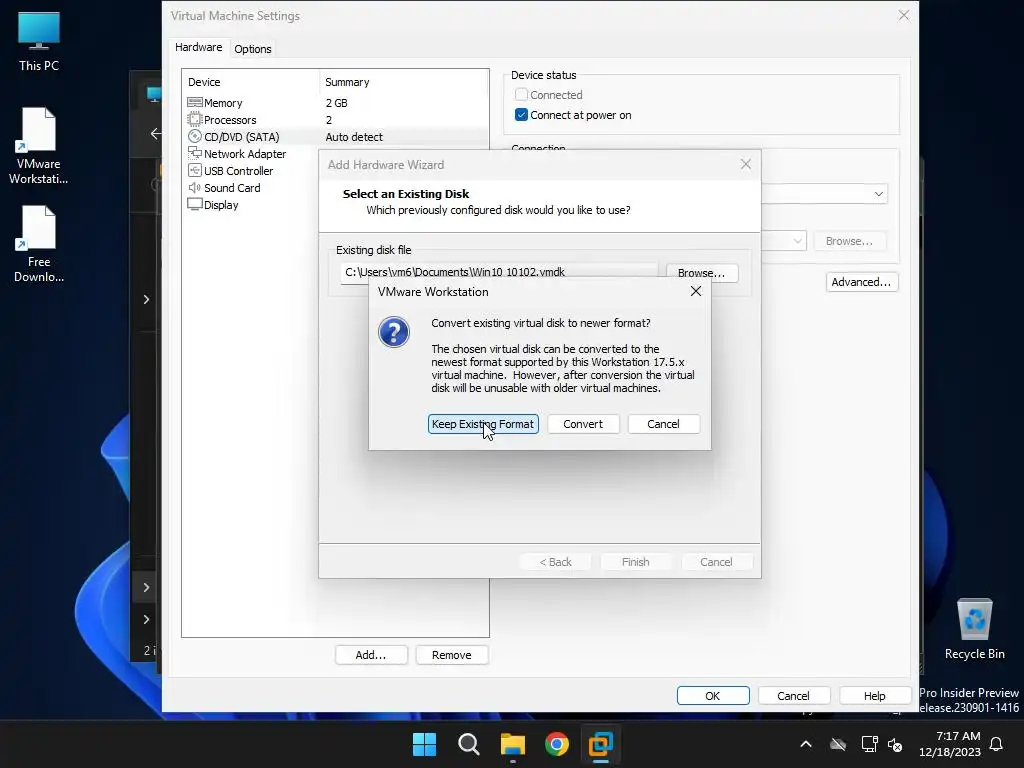This screenshot has height=768, width=1024.
Task: Close the Virtual Machine Settings window
Action: click(x=904, y=15)
